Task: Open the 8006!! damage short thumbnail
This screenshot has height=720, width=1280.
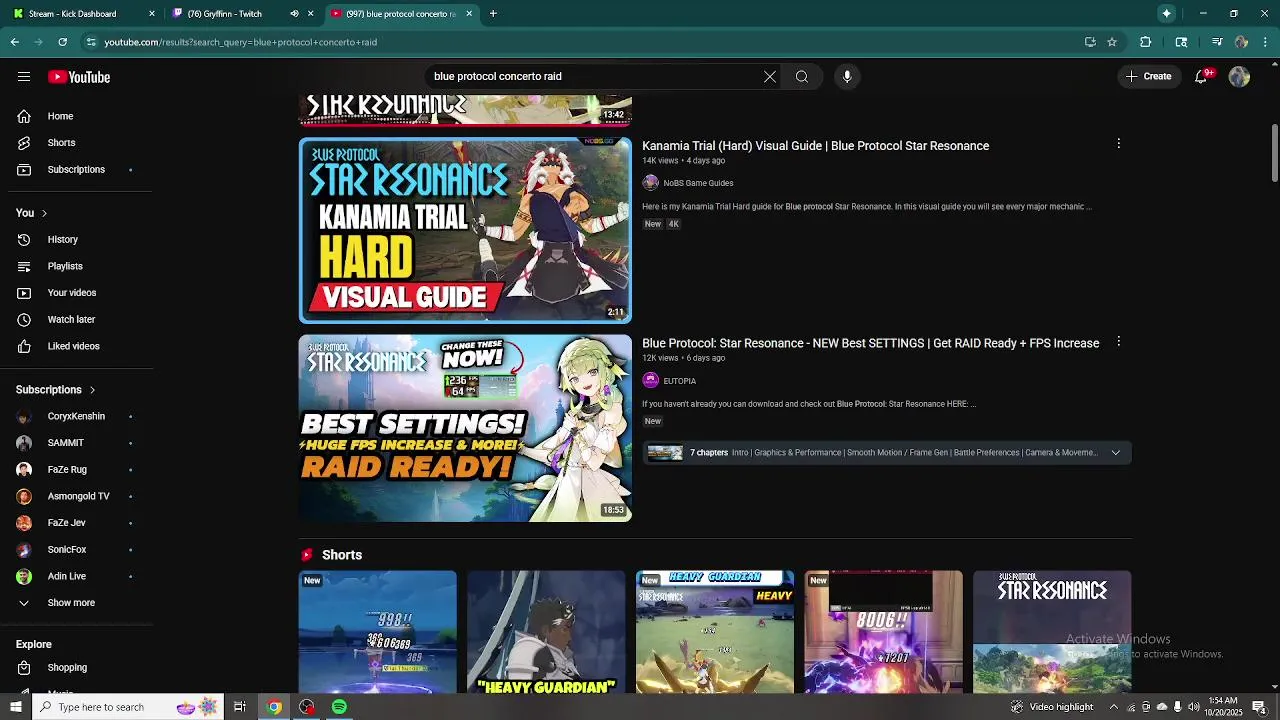Action: [x=884, y=632]
